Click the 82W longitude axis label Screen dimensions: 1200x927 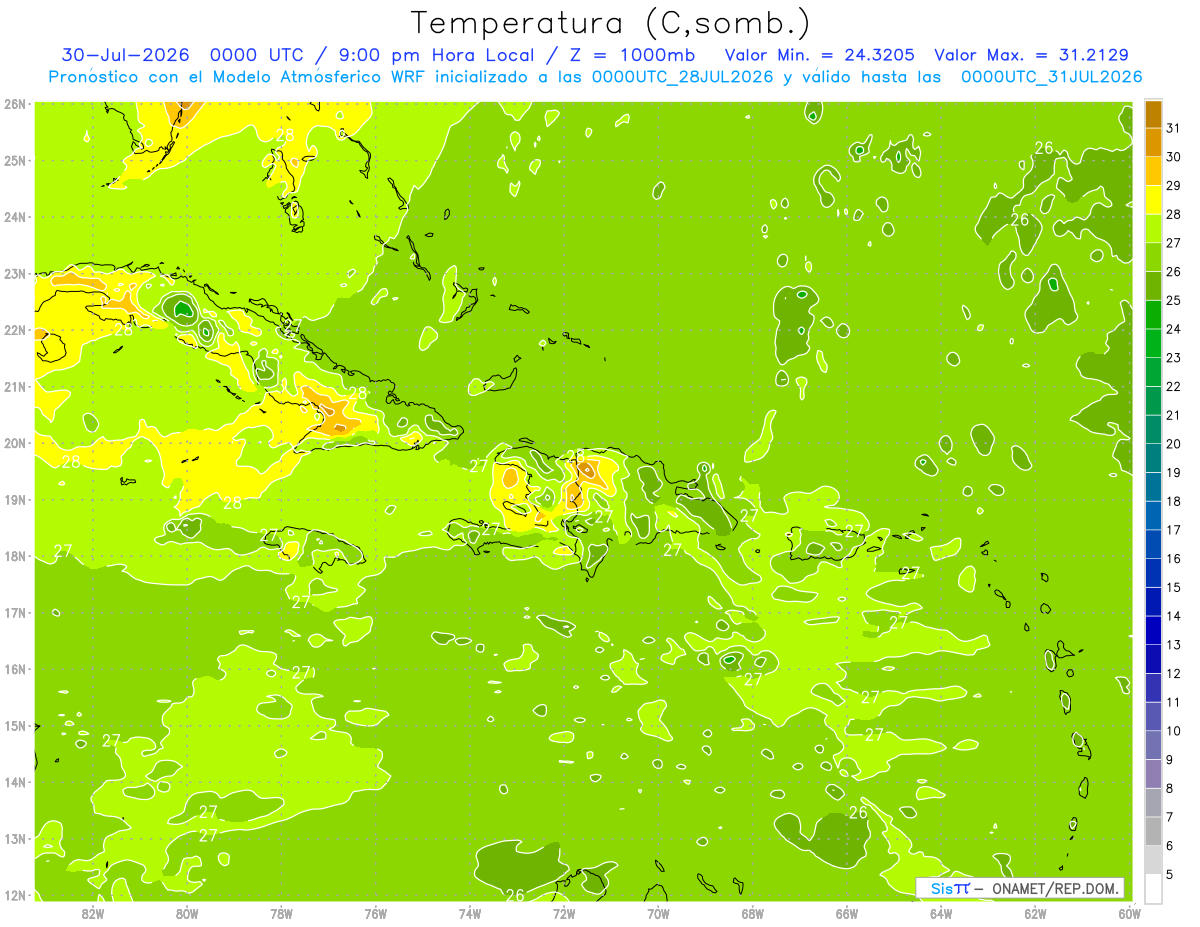pos(92,913)
